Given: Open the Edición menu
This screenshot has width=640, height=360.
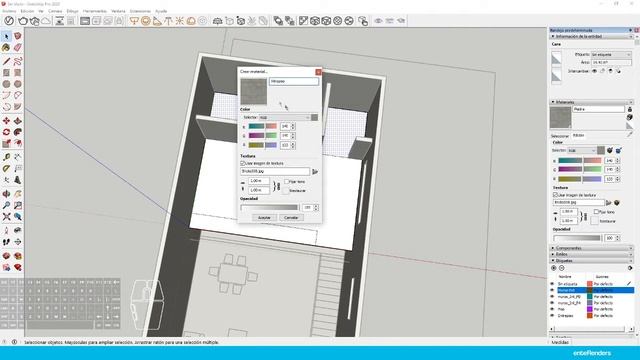Looking at the screenshot, I should click(27, 11).
